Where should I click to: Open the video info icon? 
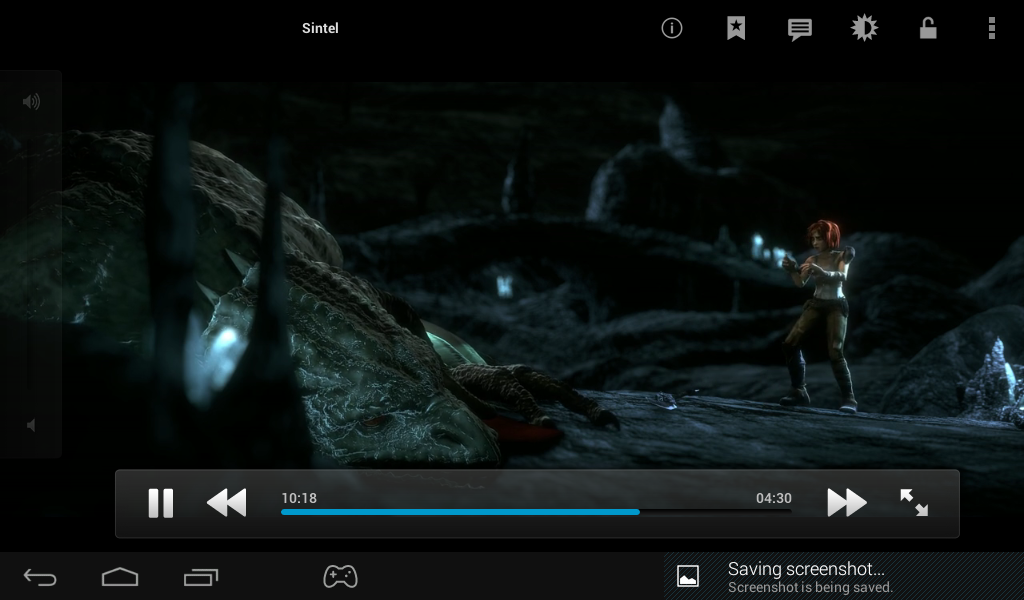672,28
